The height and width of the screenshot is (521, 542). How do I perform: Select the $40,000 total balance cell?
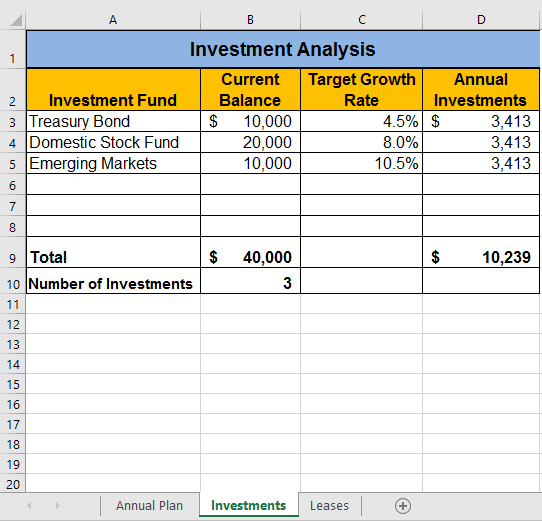250,252
